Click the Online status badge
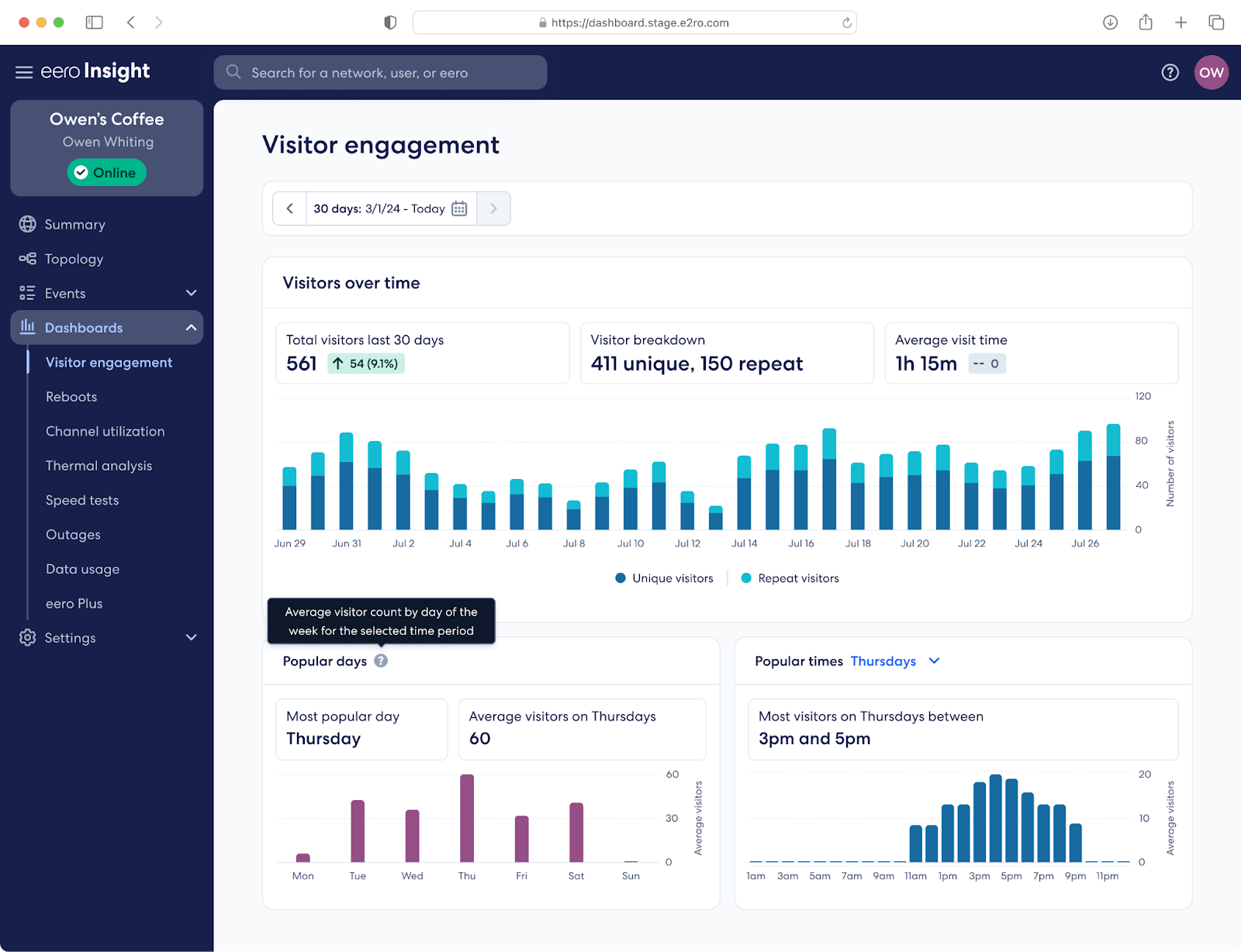The image size is (1241, 952). (x=106, y=172)
